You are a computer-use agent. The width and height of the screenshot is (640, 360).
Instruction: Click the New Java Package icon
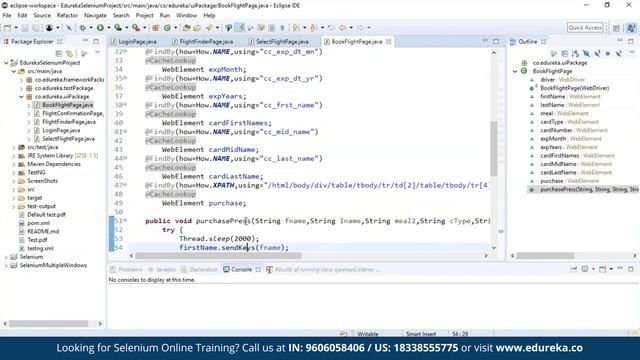(156, 28)
